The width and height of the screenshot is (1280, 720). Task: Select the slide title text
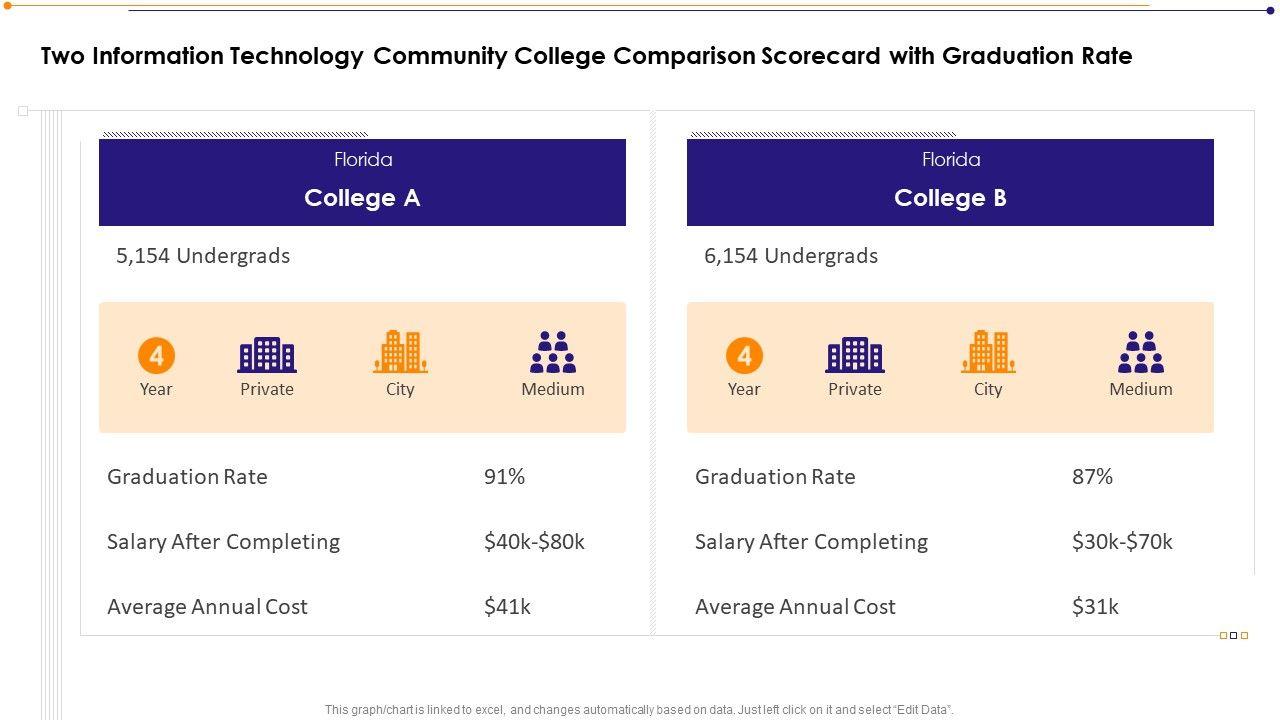(x=586, y=56)
